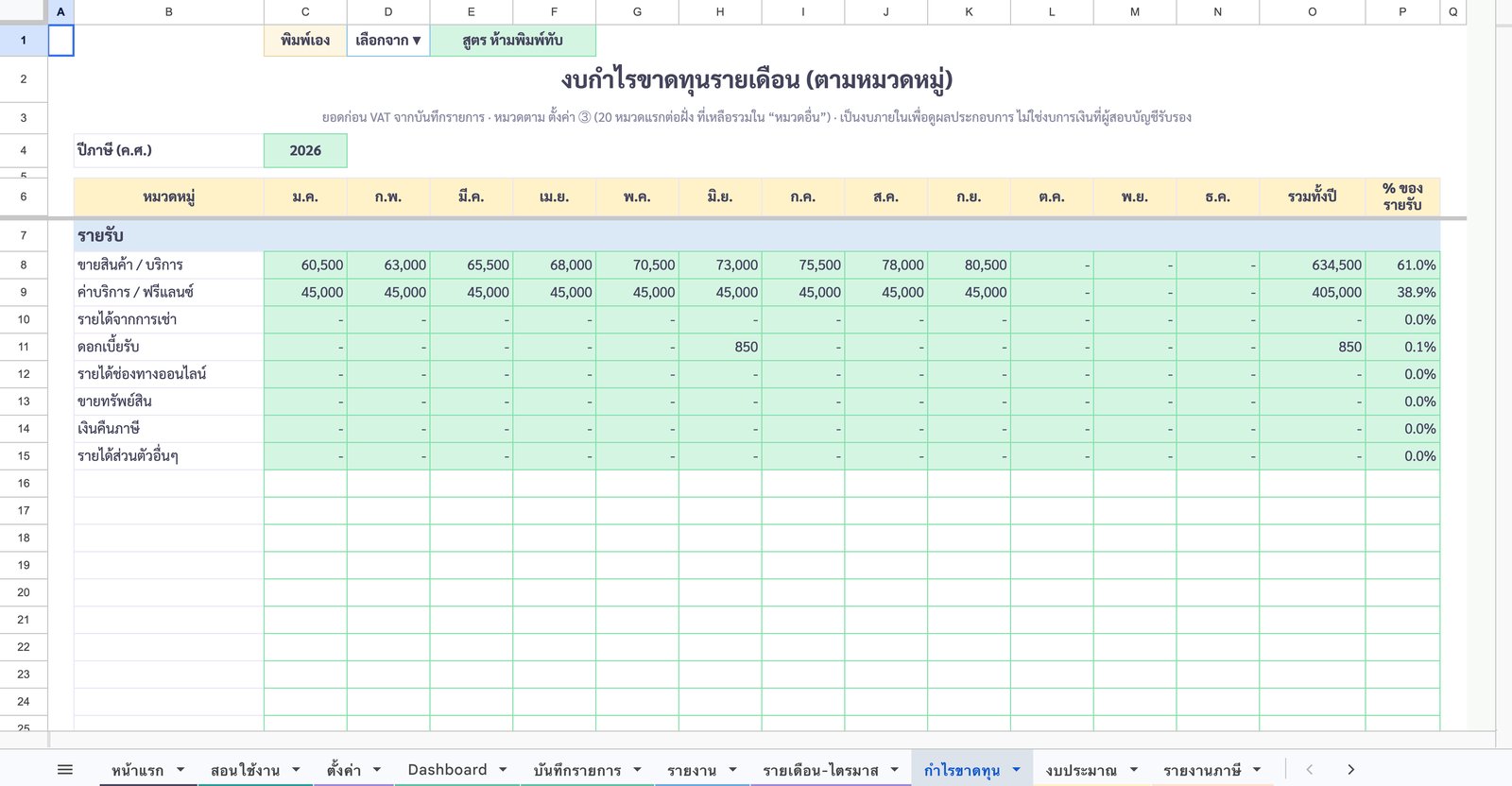Switch to the รายเดือน-ไตรมาส sheet tab
Screen dimensions: 1512x786
click(x=820, y=770)
